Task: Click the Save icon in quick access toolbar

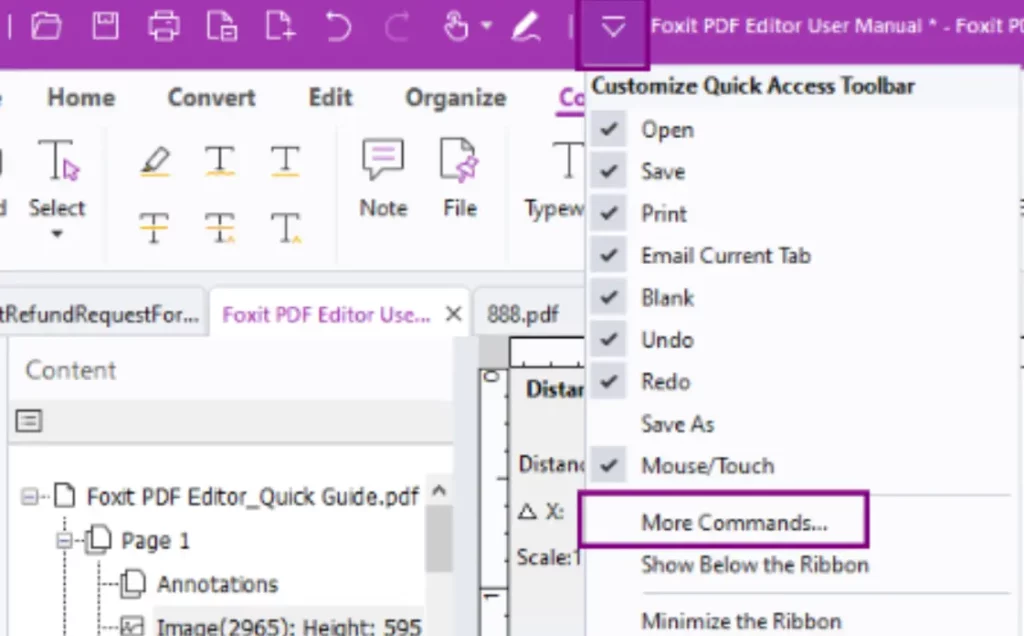Action: [x=105, y=26]
